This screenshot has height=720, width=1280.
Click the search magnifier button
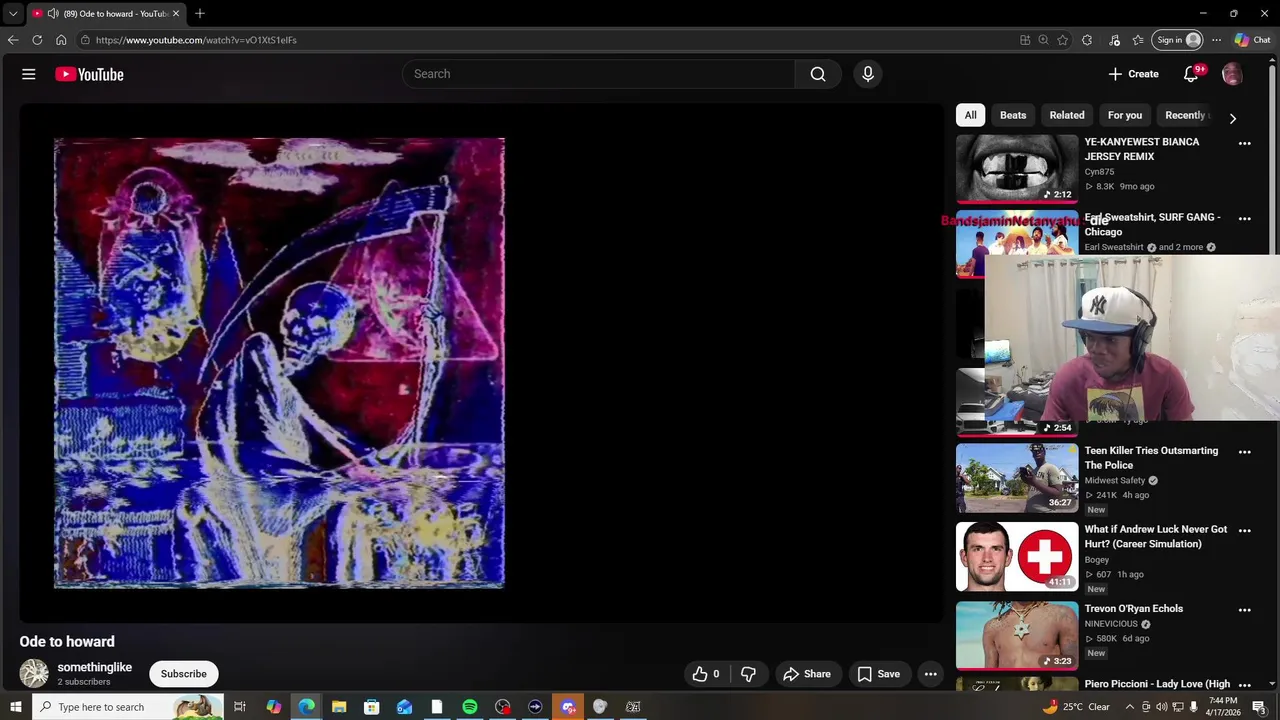(x=818, y=74)
